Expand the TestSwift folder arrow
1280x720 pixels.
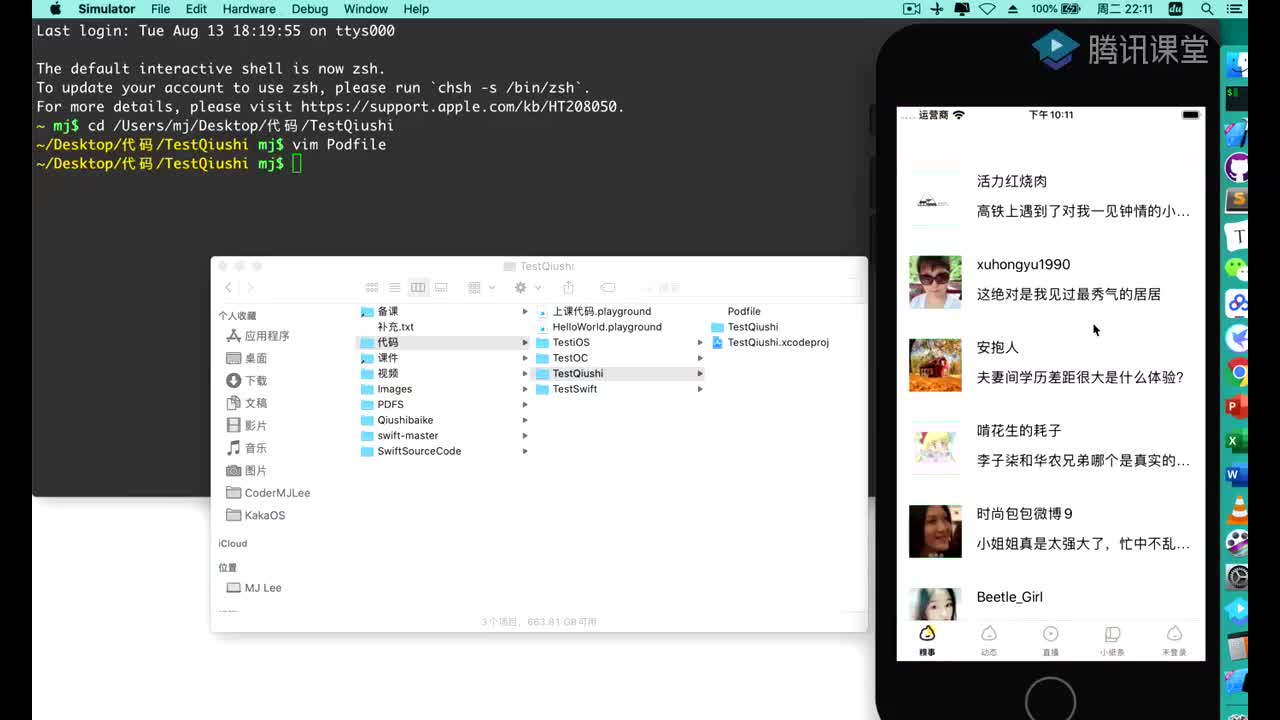[700, 389]
